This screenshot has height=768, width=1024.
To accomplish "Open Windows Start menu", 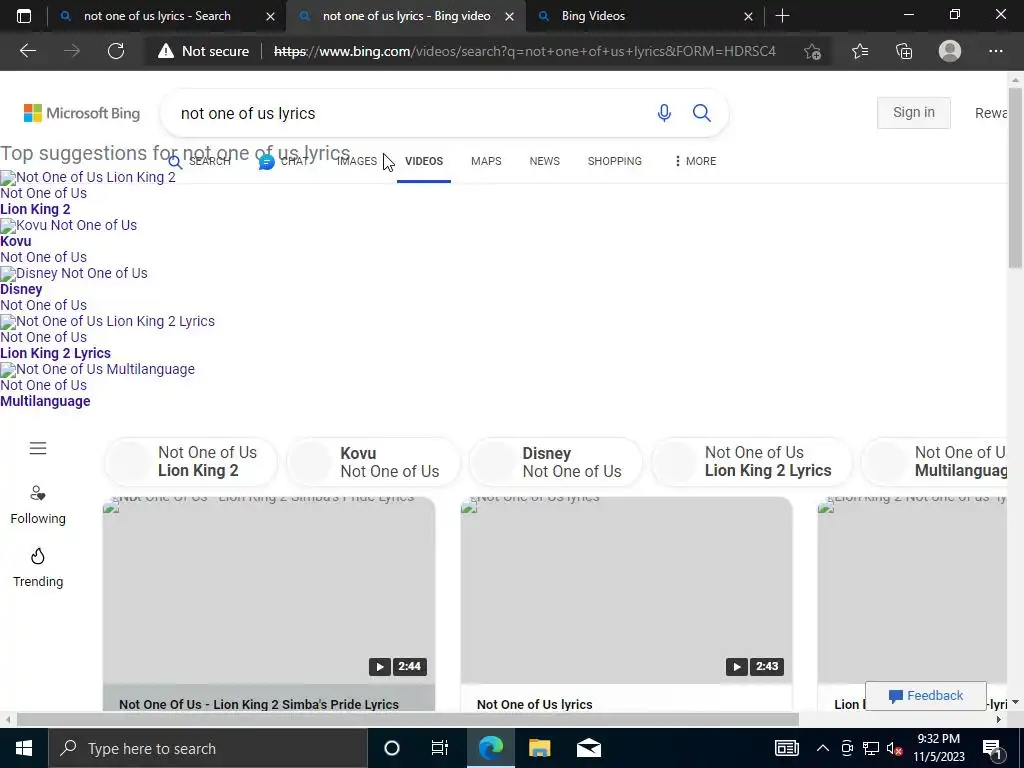I will (x=24, y=748).
